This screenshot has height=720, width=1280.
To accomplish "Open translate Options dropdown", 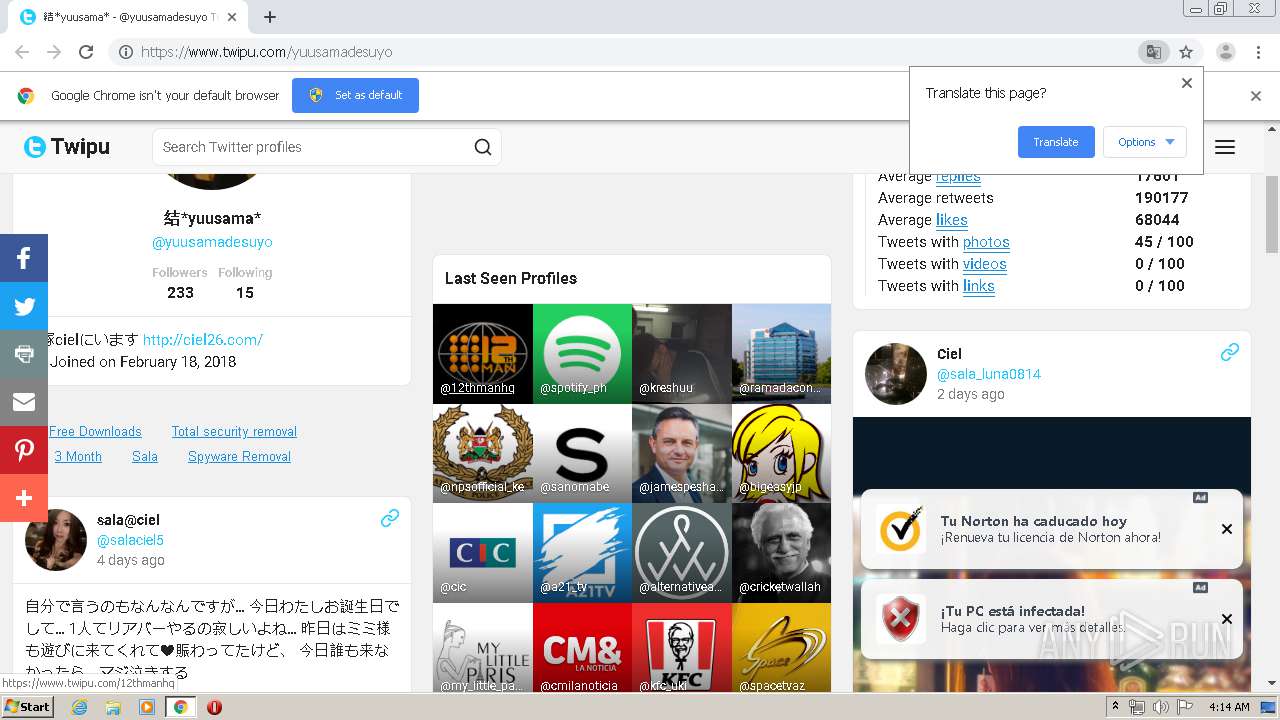I will [1145, 142].
